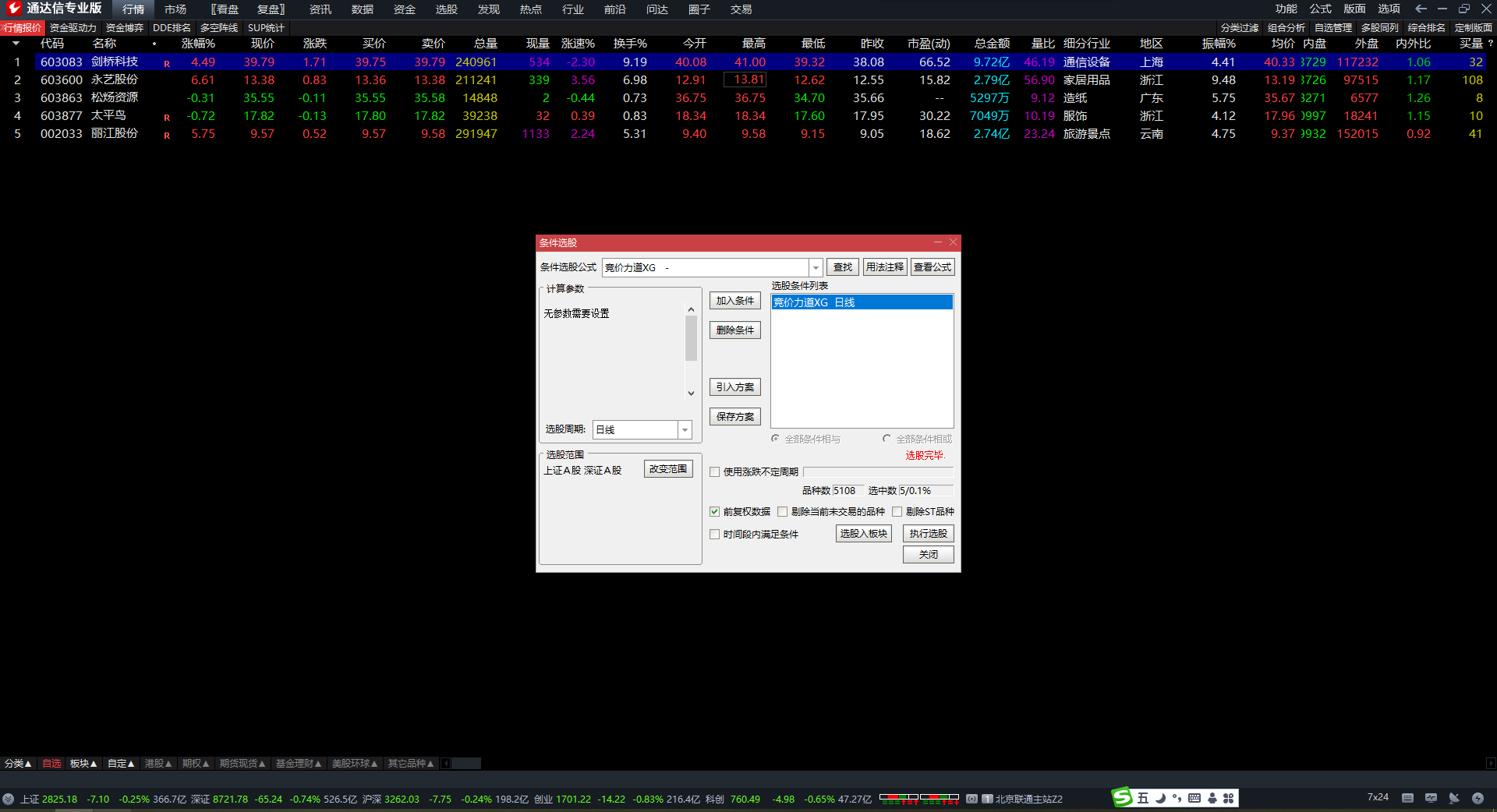Check 剔除当前未交易的品种 option
1497x812 pixels.
pyautogui.click(x=783, y=512)
